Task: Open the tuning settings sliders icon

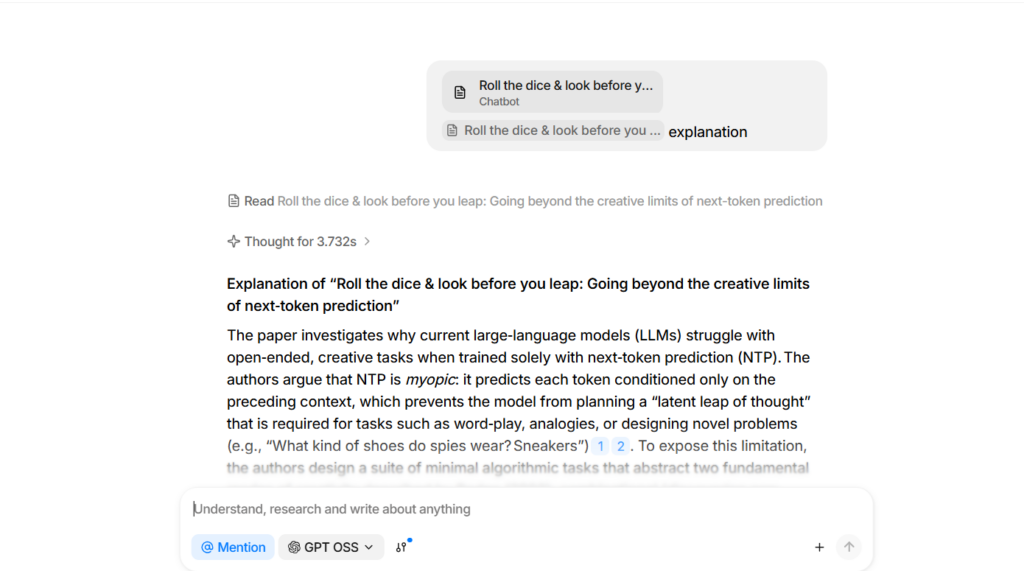Action: tap(401, 547)
